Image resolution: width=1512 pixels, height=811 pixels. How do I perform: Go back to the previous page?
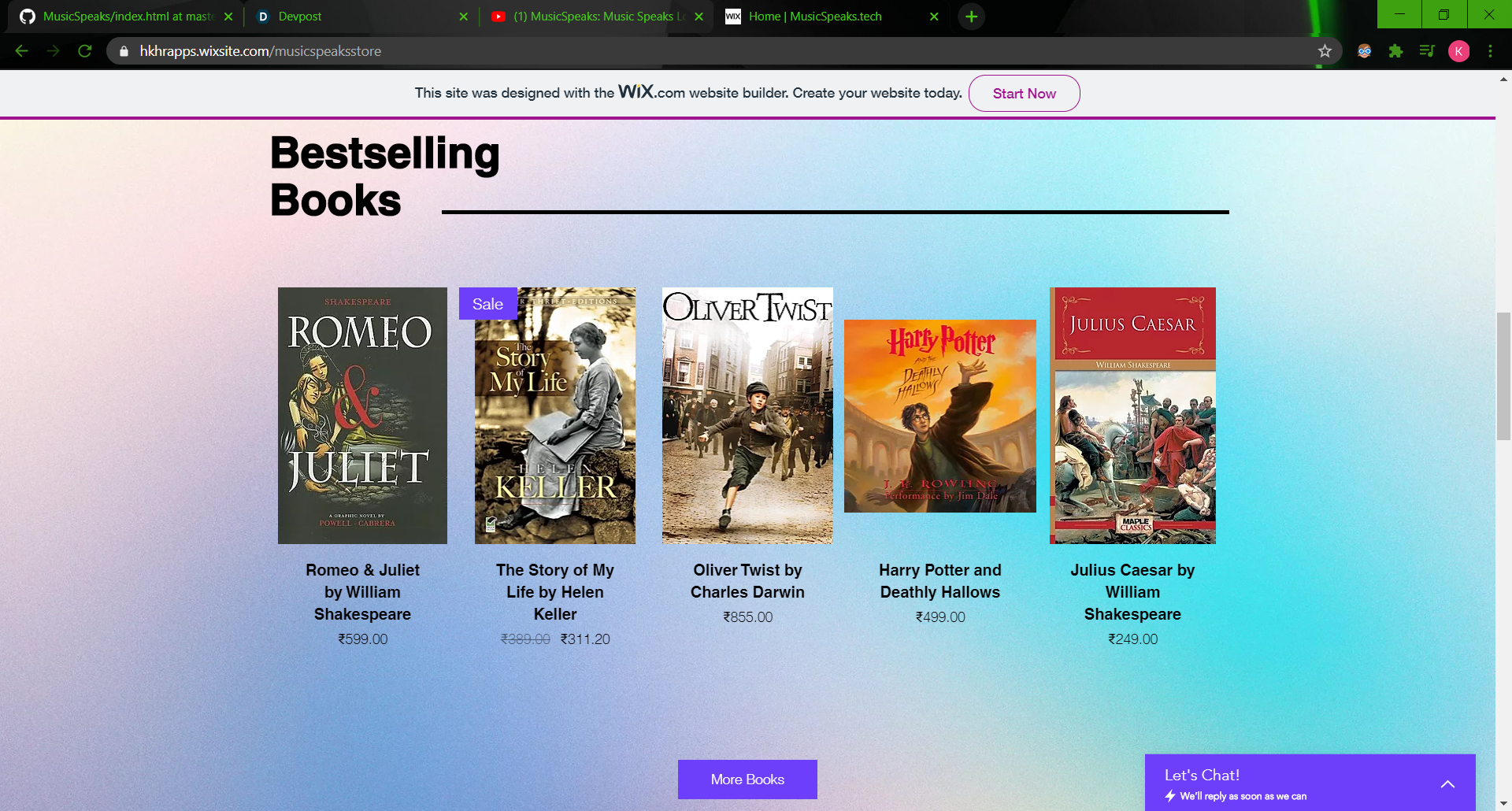[22, 51]
